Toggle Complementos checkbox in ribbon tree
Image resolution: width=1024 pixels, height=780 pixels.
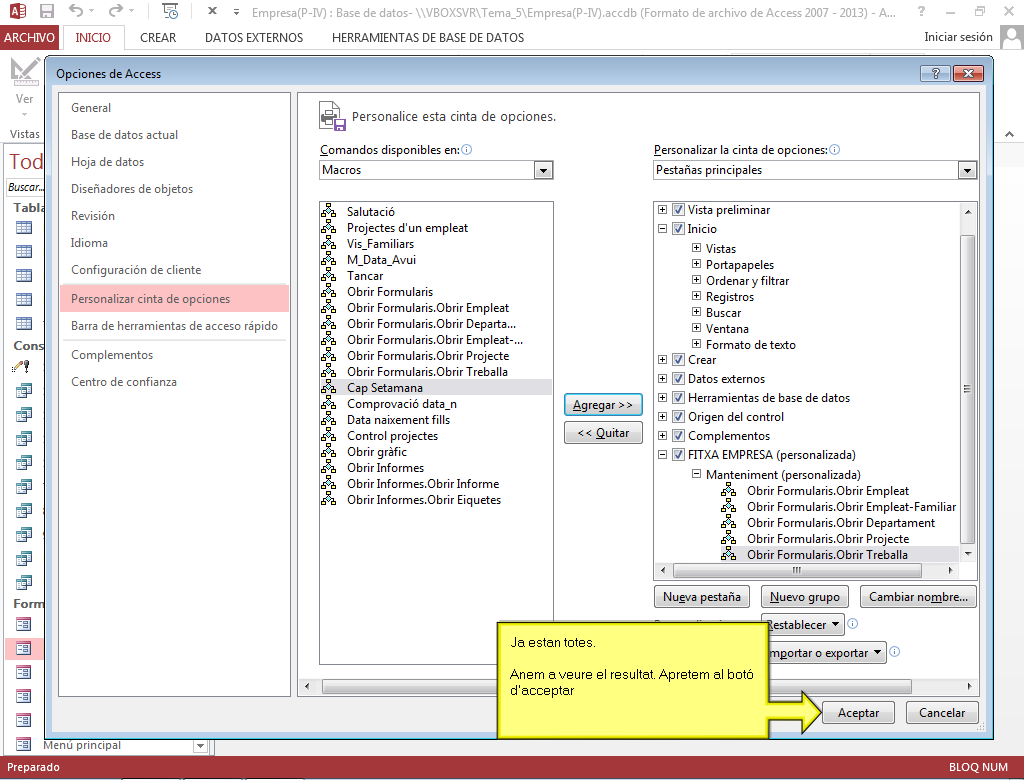678,435
